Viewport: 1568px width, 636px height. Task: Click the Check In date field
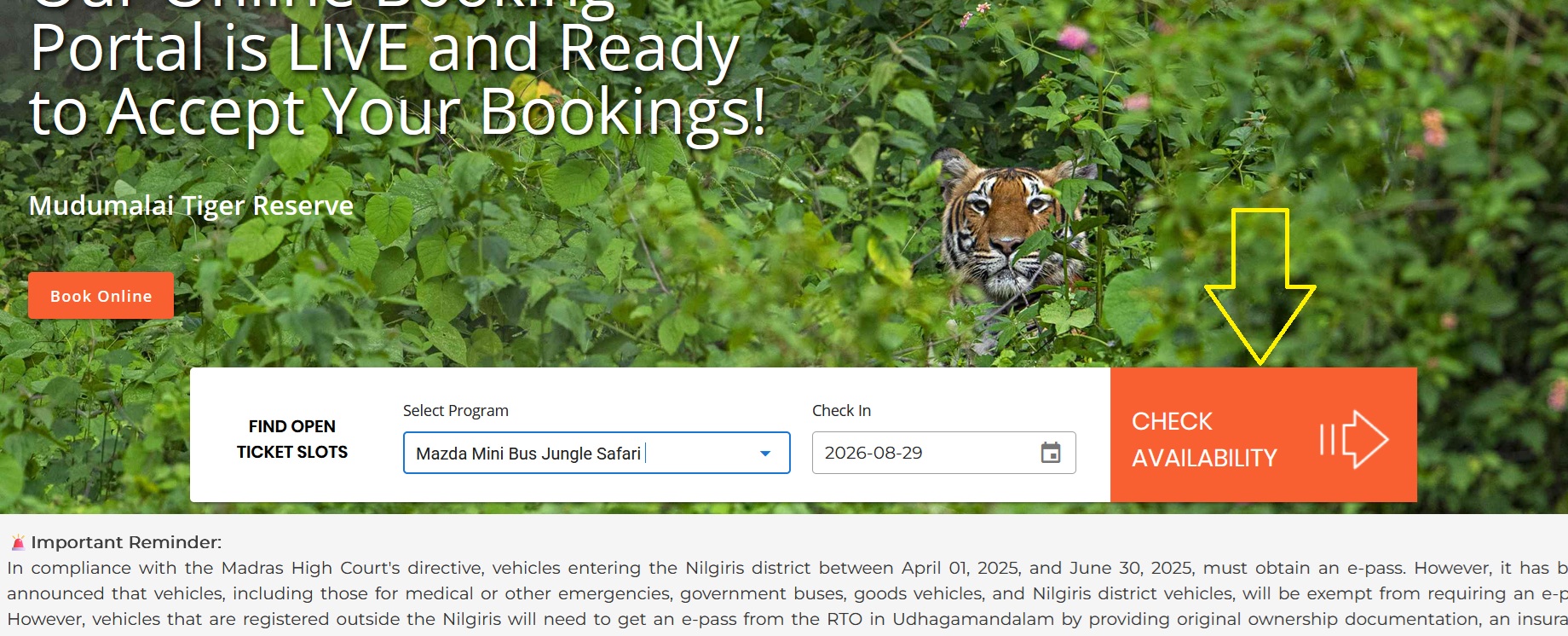(x=943, y=453)
